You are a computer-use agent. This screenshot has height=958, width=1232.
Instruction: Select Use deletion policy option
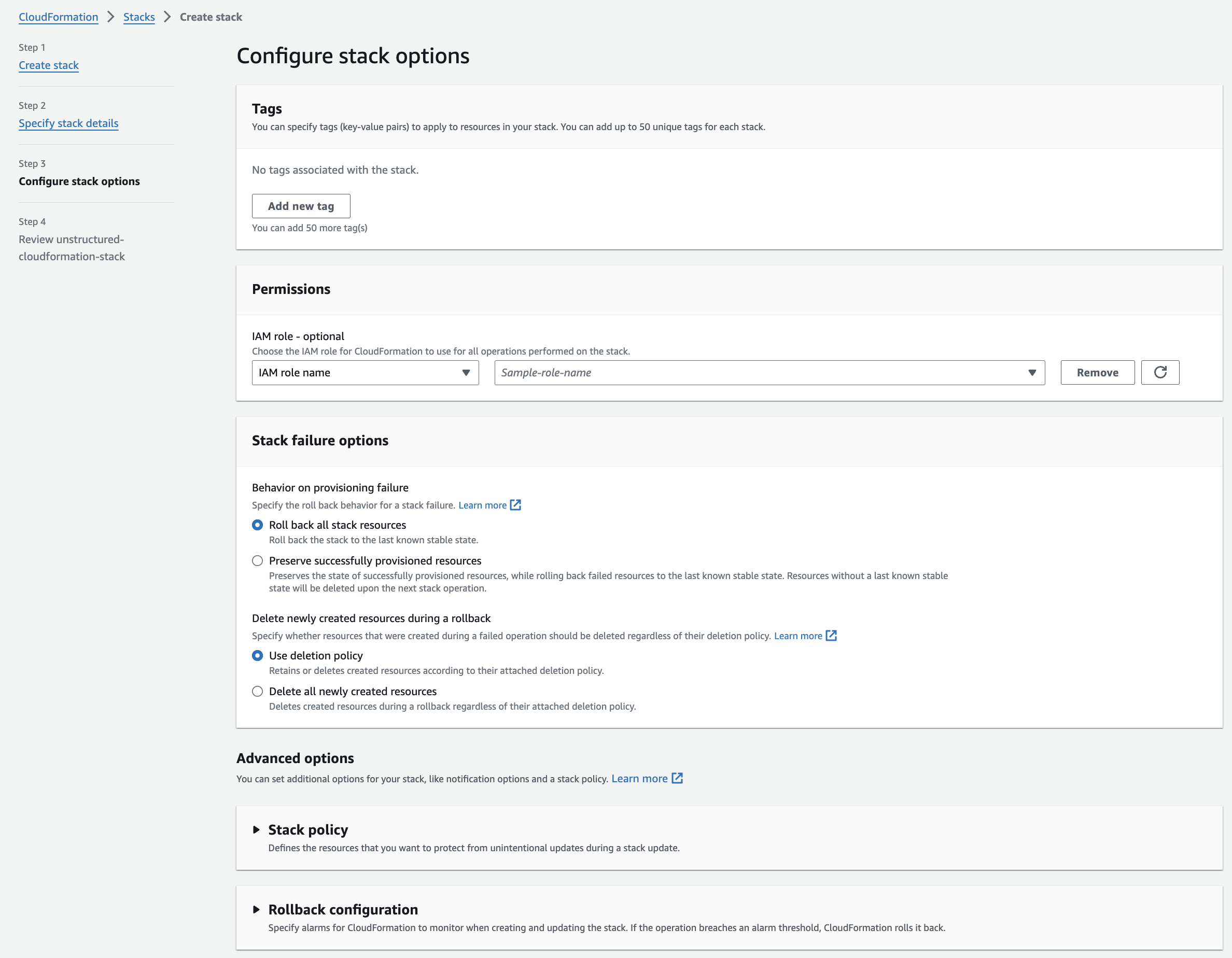tap(257, 655)
